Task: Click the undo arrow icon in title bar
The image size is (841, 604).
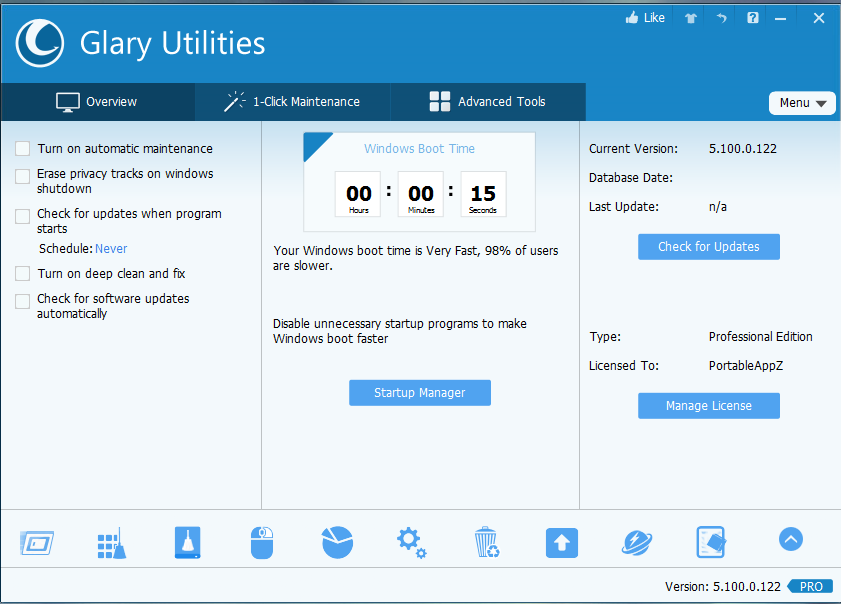Action: coord(722,18)
